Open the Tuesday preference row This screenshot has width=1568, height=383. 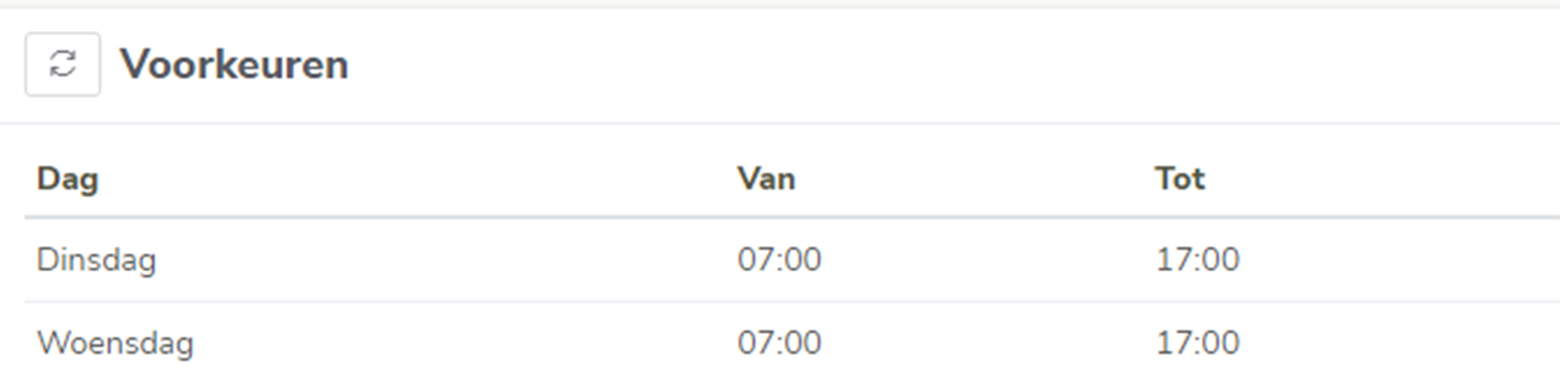(x=792, y=260)
